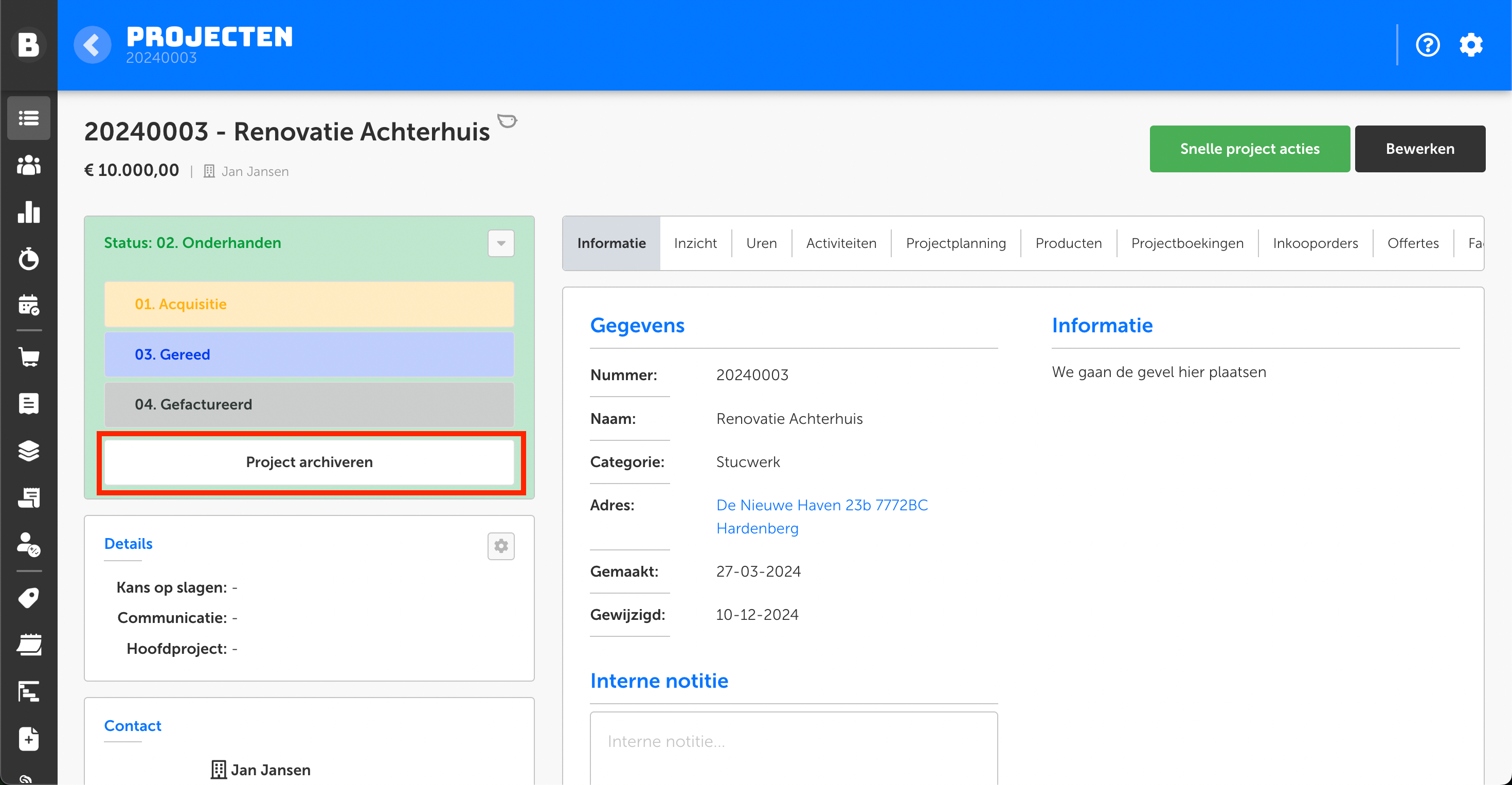
Task: Click the Categorie value Stucwerk
Action: [x=748, y=462]
